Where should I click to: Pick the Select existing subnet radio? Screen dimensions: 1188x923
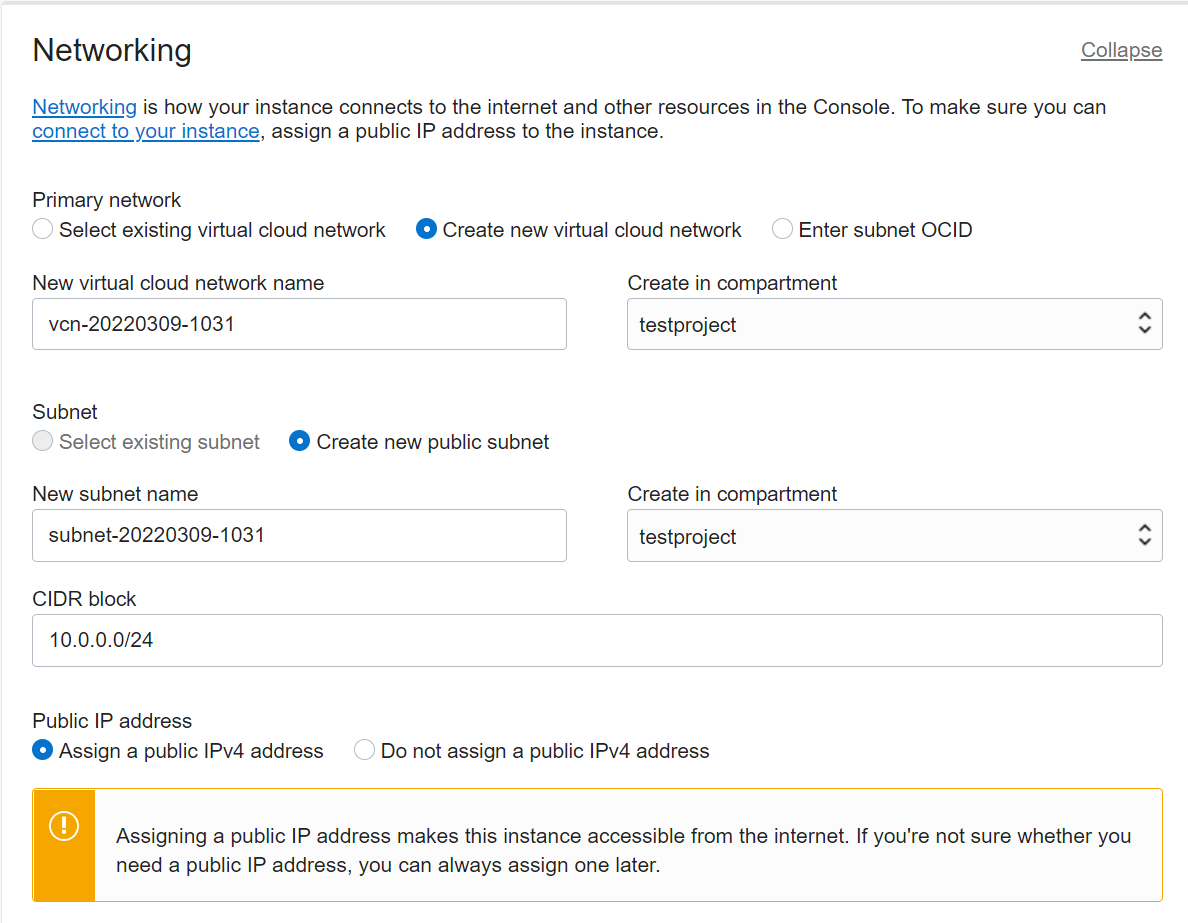[43, 441]
